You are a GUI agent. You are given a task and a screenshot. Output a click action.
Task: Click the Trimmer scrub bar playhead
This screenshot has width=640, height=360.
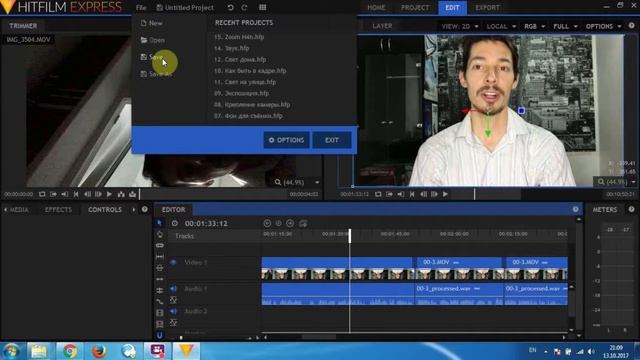140,194
